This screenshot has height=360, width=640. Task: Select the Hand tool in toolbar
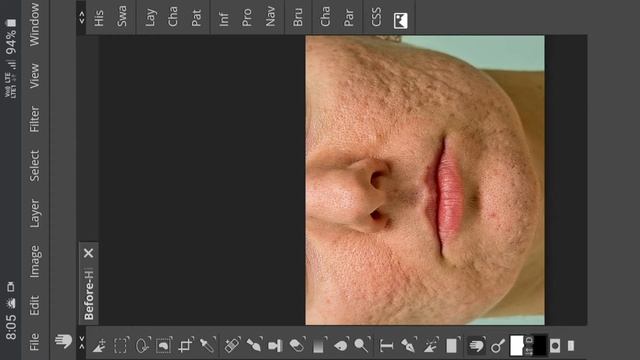[476, 346]
